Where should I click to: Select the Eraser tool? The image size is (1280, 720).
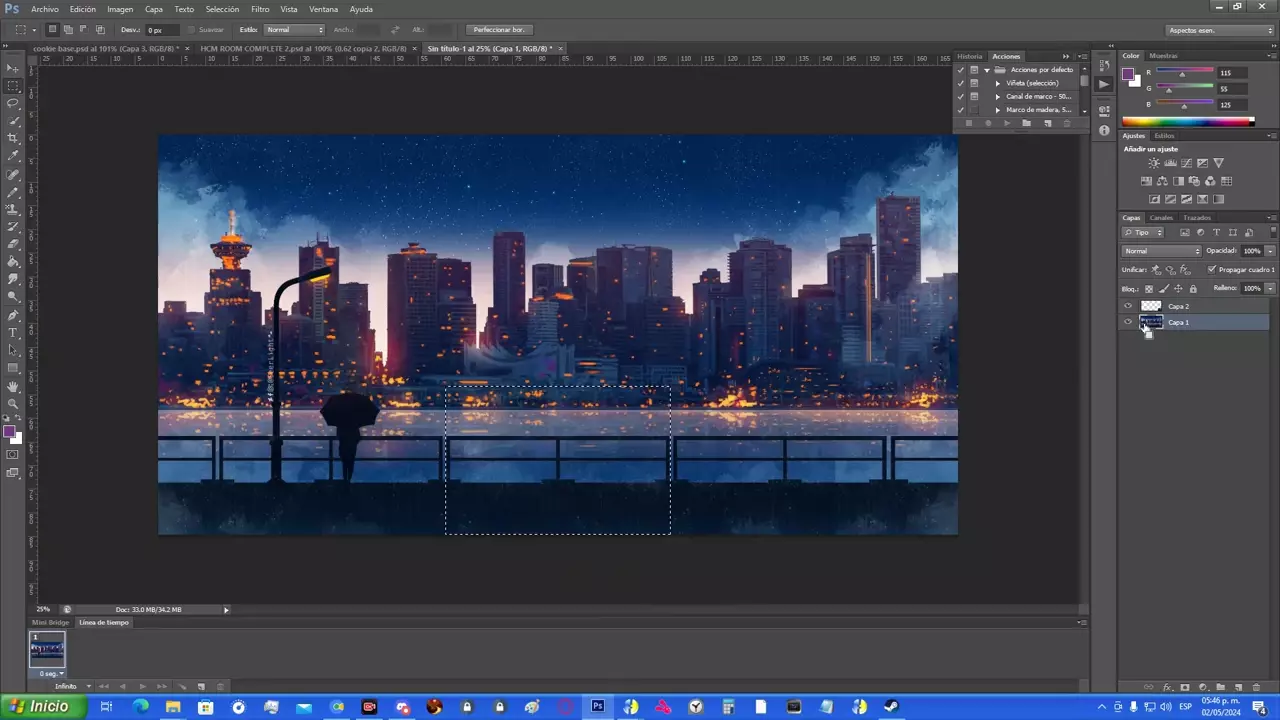pos(13,244)
